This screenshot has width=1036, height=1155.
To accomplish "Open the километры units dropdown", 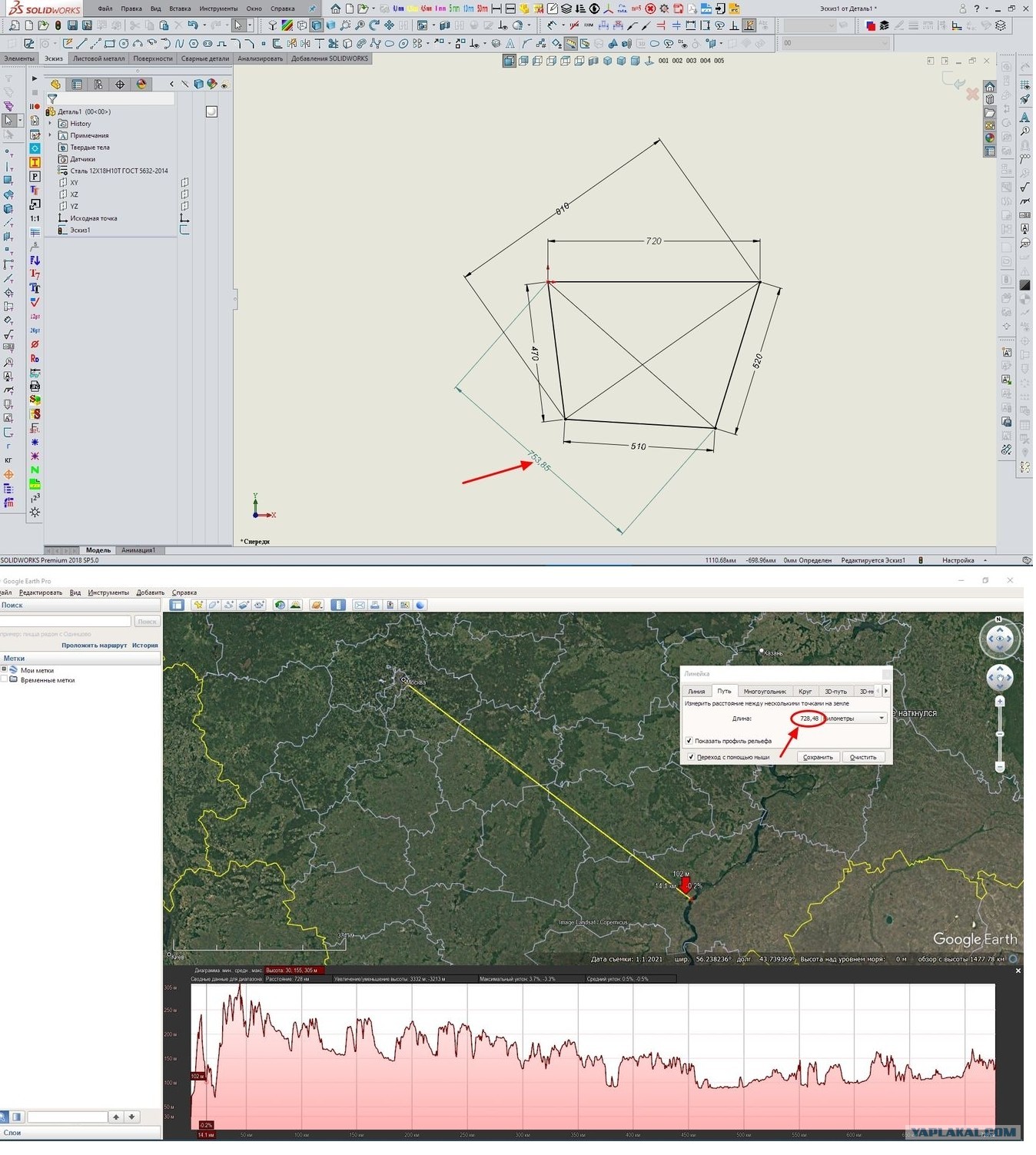I will [x=855, y=718].
